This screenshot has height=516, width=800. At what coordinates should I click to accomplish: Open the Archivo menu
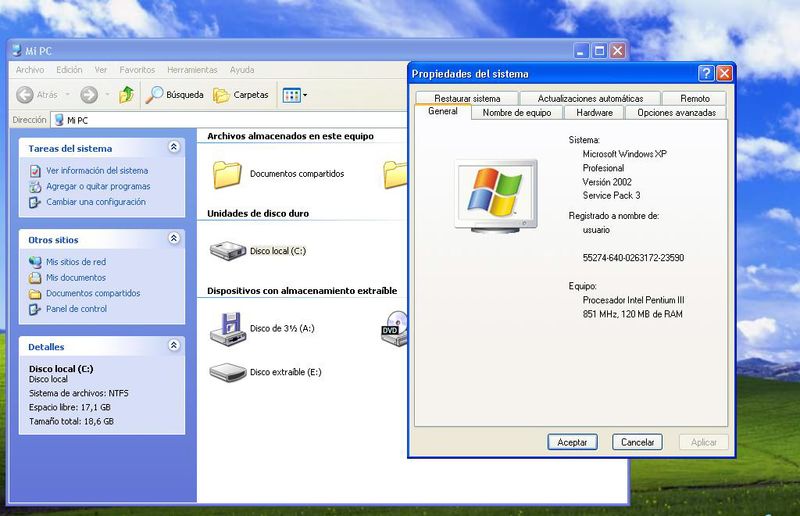pos(30,70)
